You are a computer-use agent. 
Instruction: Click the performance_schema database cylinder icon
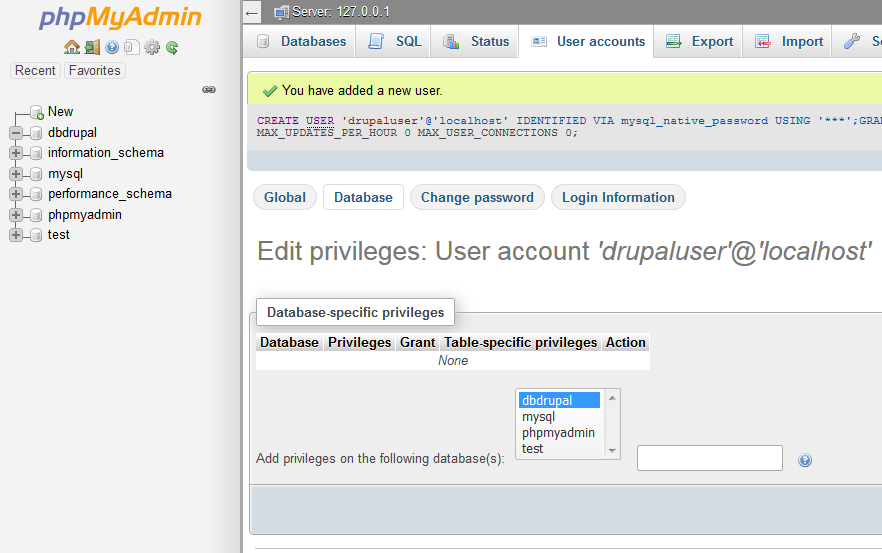pyautogui.click(x=36, y=194)
